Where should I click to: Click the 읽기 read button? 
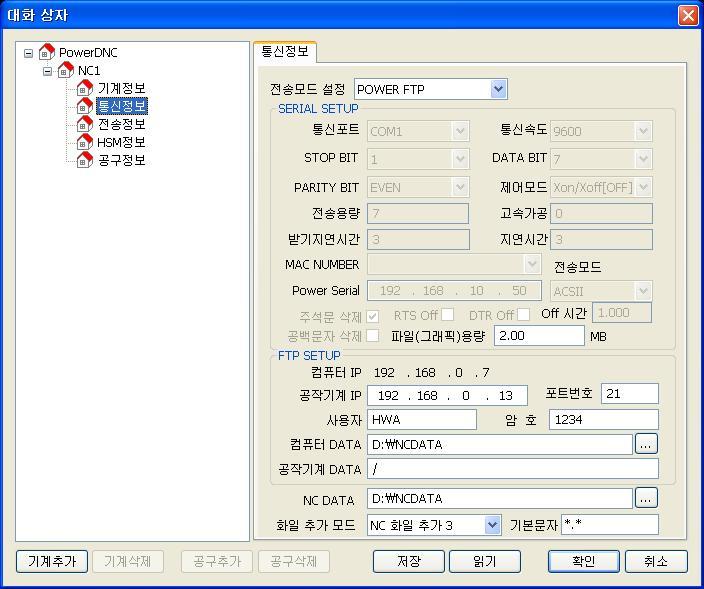485,561
